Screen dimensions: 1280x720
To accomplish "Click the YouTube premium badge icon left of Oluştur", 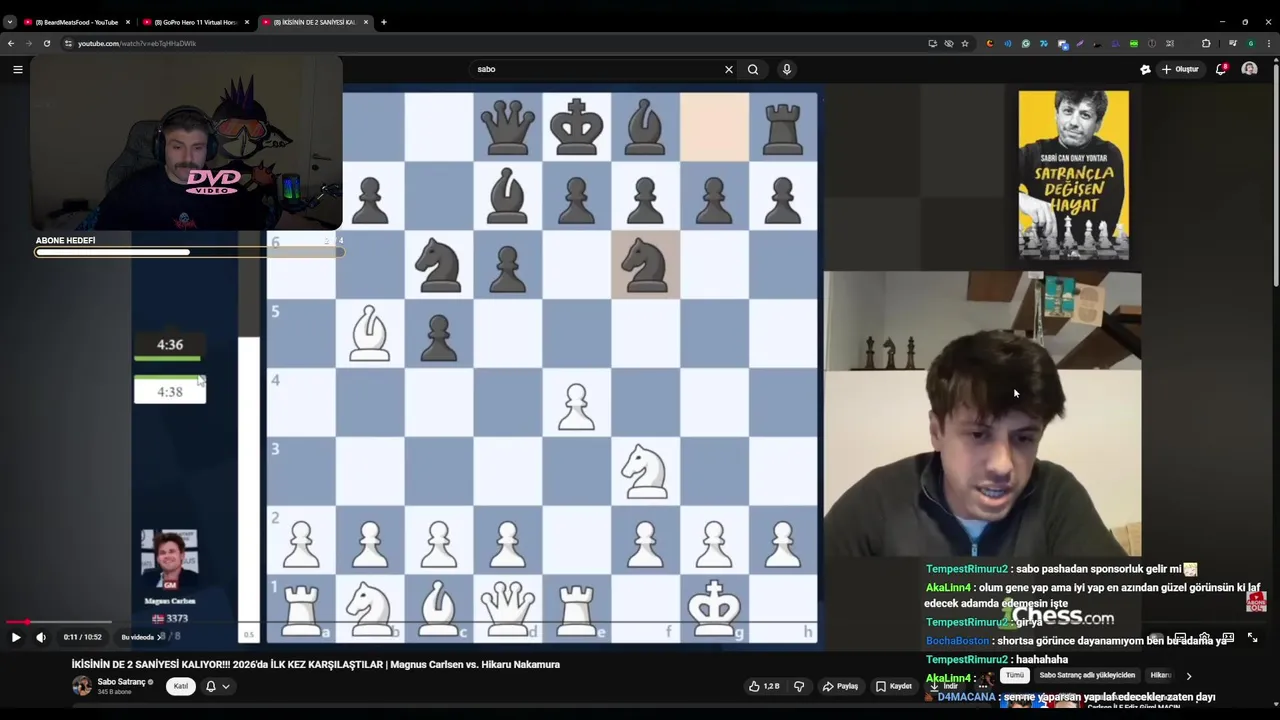I will point(1145,69).
